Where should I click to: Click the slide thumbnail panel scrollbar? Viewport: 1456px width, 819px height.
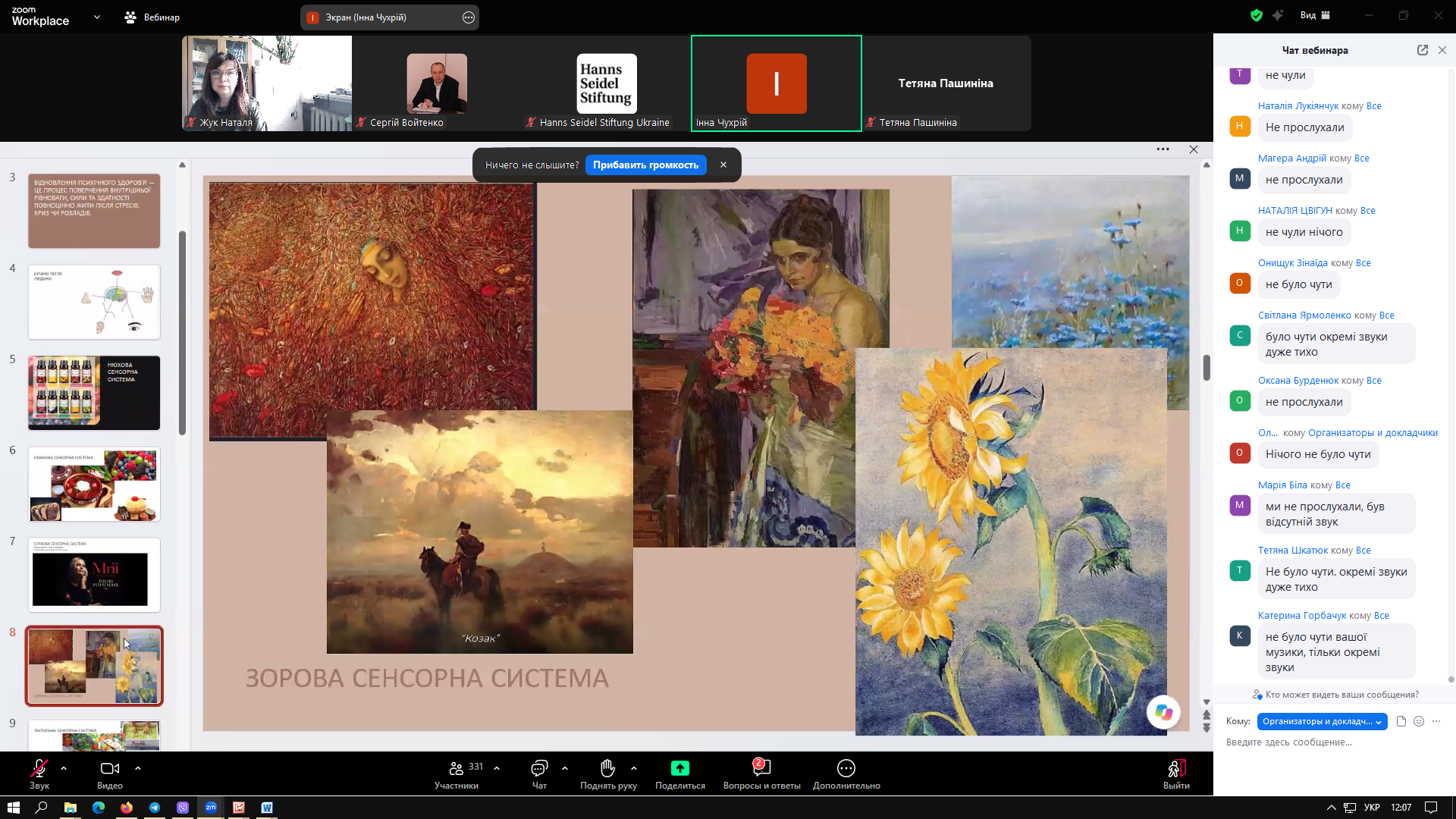(182, 334)
